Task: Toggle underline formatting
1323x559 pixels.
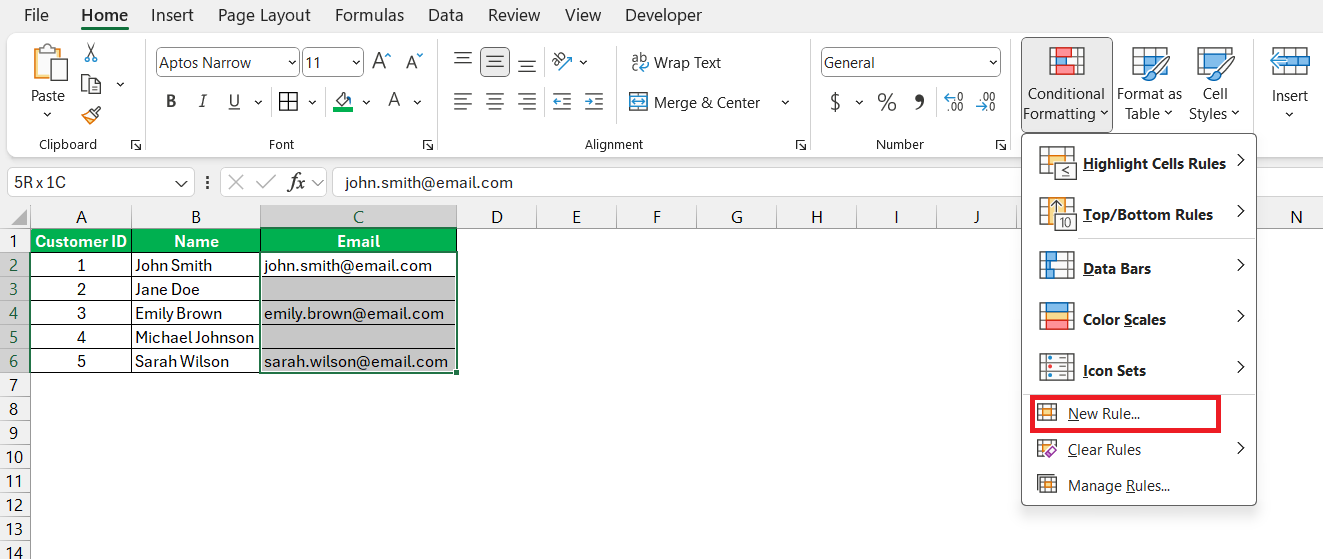Action: pyautogui.click(x=234, y=102)
